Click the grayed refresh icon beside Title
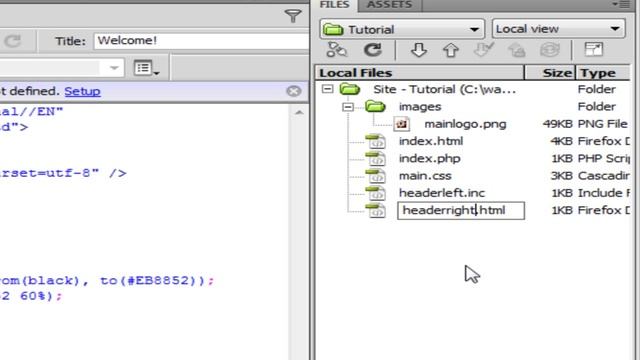This screenshot has width=640, height=360. click(13, 41)
